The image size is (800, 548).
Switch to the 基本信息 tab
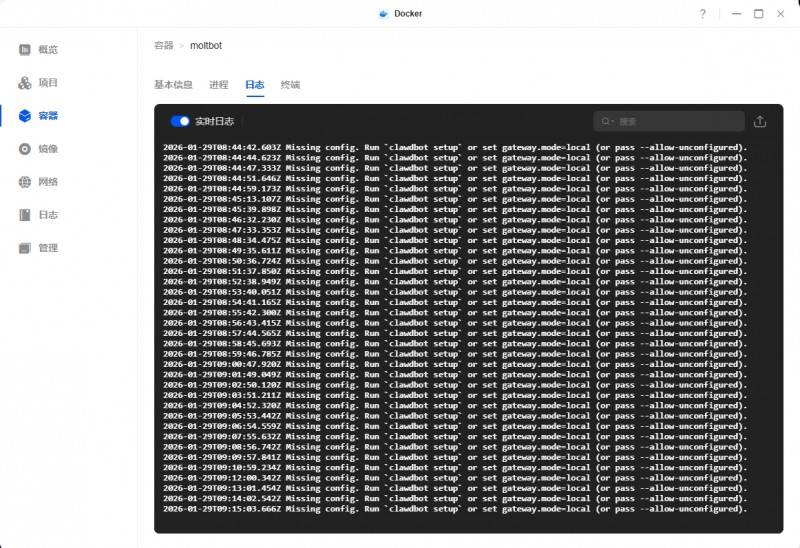pos(173,85)
